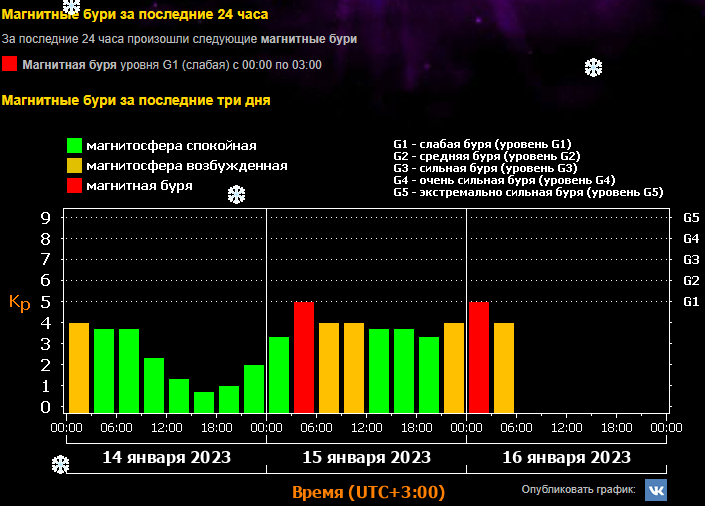
Task: Click the 'G5' level label on right axis
Action: tap(691, 218)
